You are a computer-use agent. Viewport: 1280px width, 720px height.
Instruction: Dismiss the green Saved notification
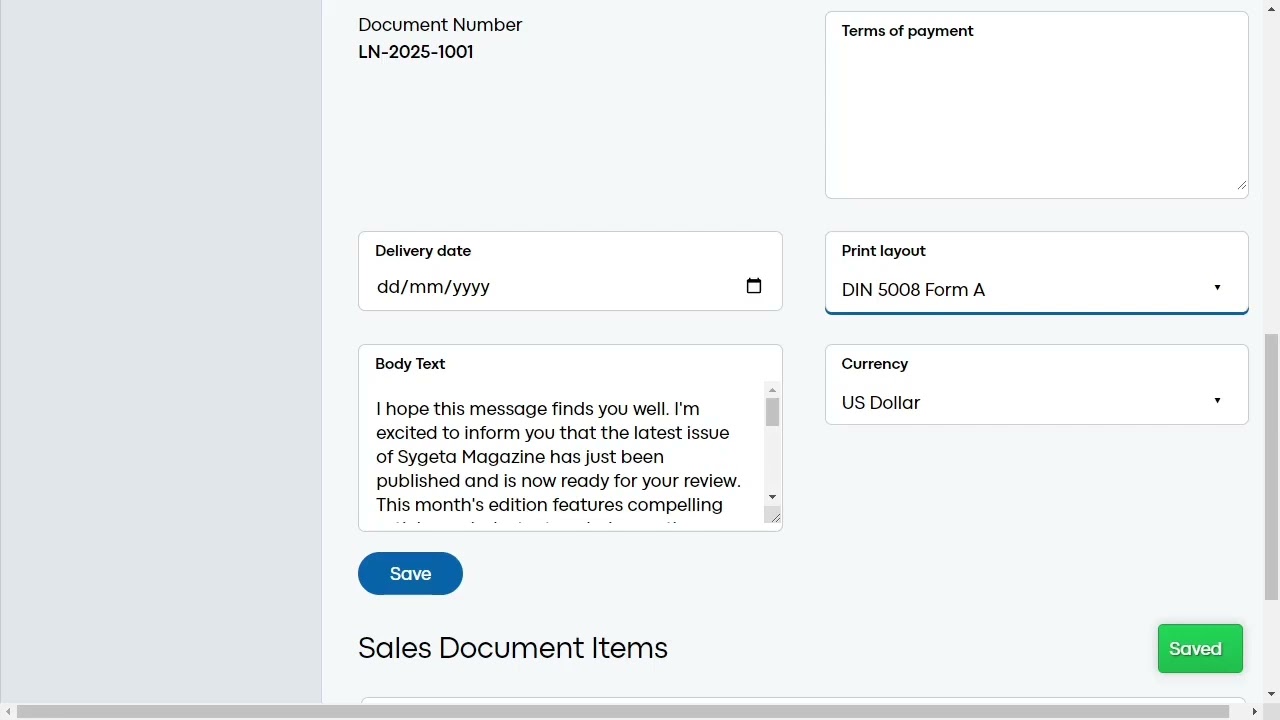[1200, 649]
